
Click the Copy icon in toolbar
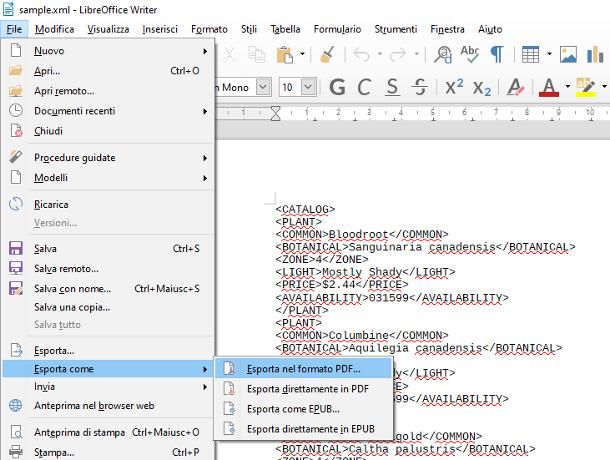tap(257, 54)
